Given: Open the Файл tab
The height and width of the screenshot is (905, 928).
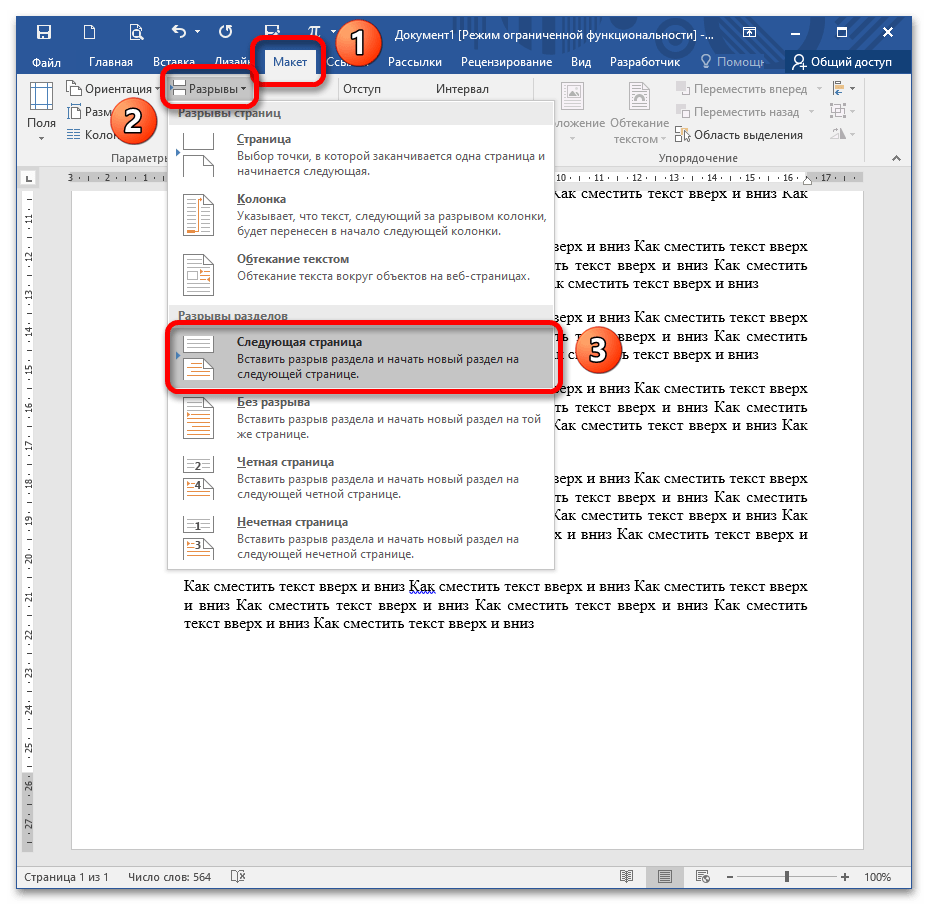Looking at the screenshot, I should pyautogui.click(x=46, y=62).
